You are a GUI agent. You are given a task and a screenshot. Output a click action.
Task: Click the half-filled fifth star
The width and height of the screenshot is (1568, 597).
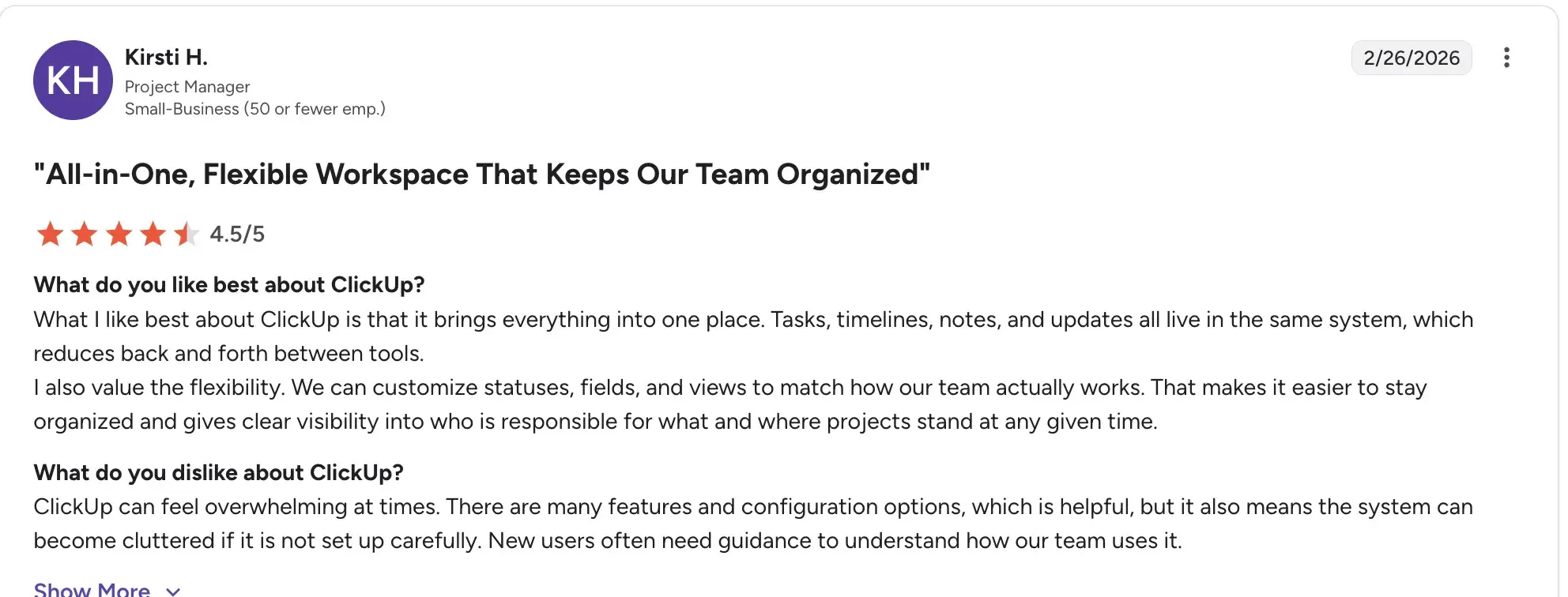(x=185, y=234)
